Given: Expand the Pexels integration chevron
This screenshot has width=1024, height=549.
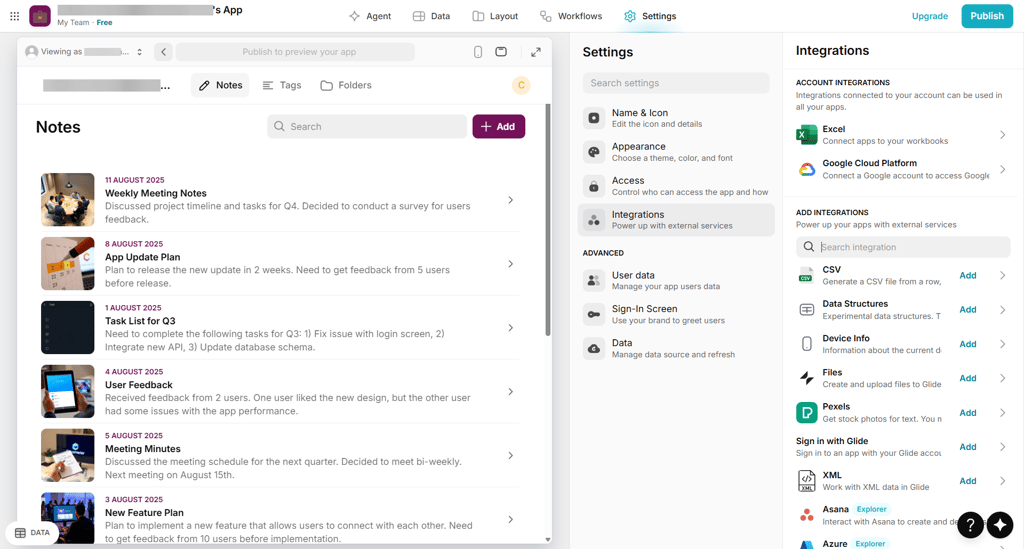Looking at the screenshot, I should [x=1002, y=413].
